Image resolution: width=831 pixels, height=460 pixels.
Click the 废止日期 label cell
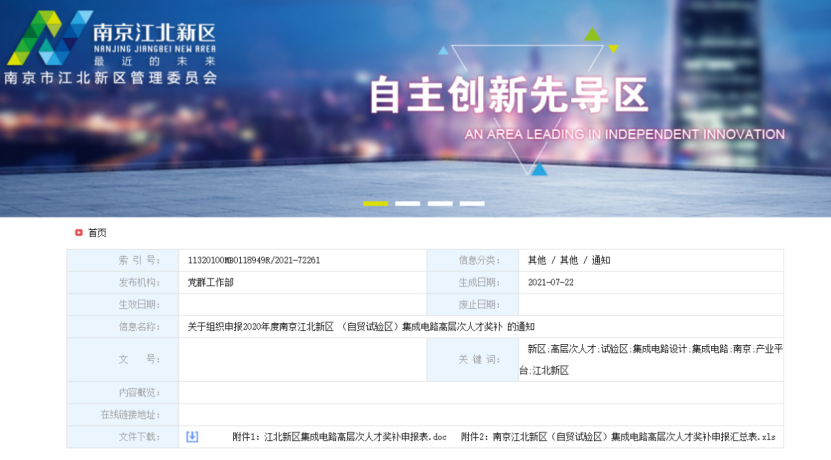pyautogui.click(x=473, y=305)
